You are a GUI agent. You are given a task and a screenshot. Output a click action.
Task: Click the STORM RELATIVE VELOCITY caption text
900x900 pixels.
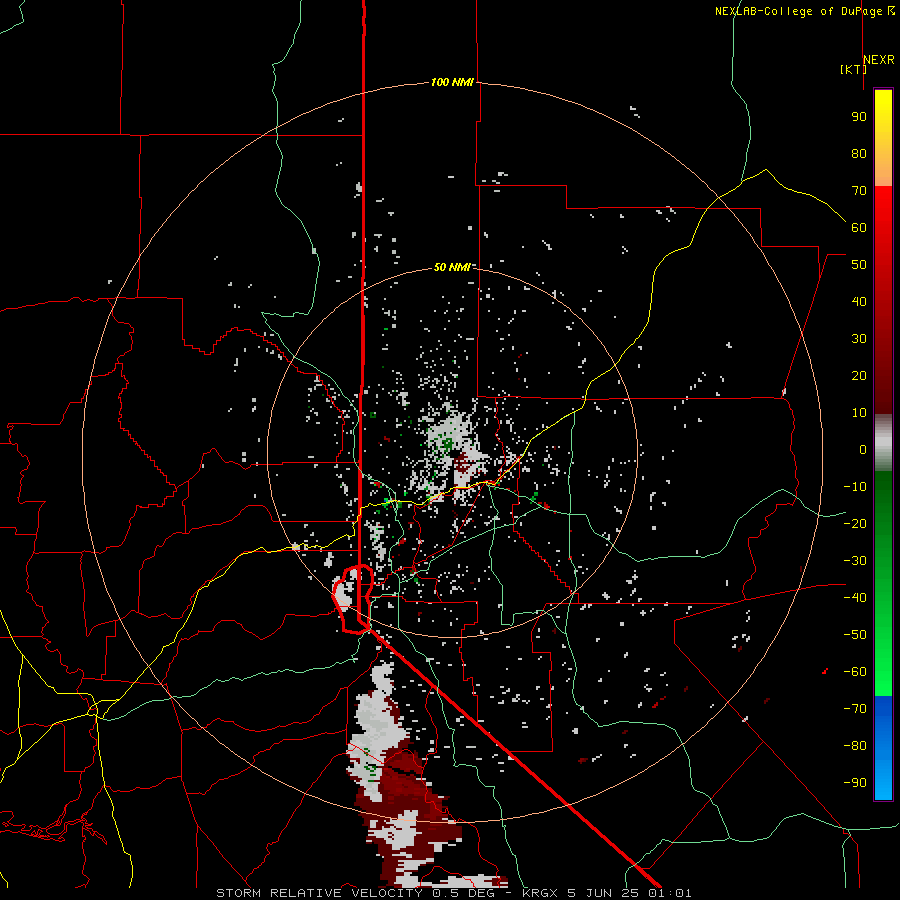(x=319, y=893)
